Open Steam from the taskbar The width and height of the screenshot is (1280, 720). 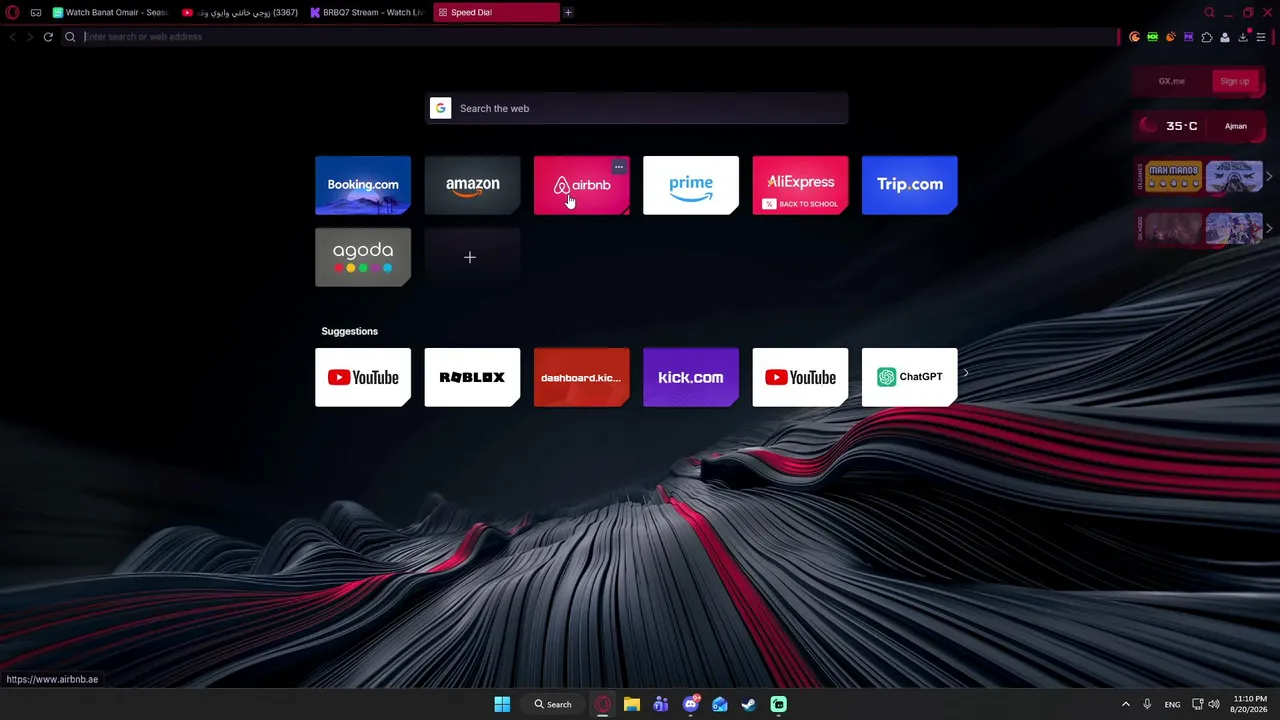pyautogui.click(x=749, y=704)
